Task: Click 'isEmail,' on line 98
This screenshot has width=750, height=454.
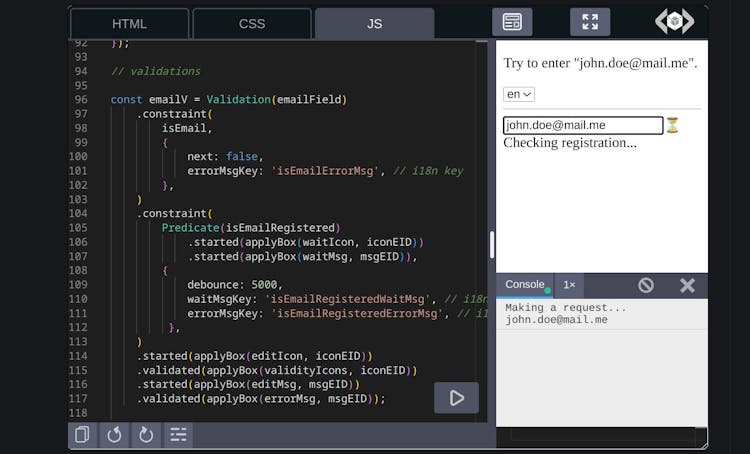Action: (187, 128)
